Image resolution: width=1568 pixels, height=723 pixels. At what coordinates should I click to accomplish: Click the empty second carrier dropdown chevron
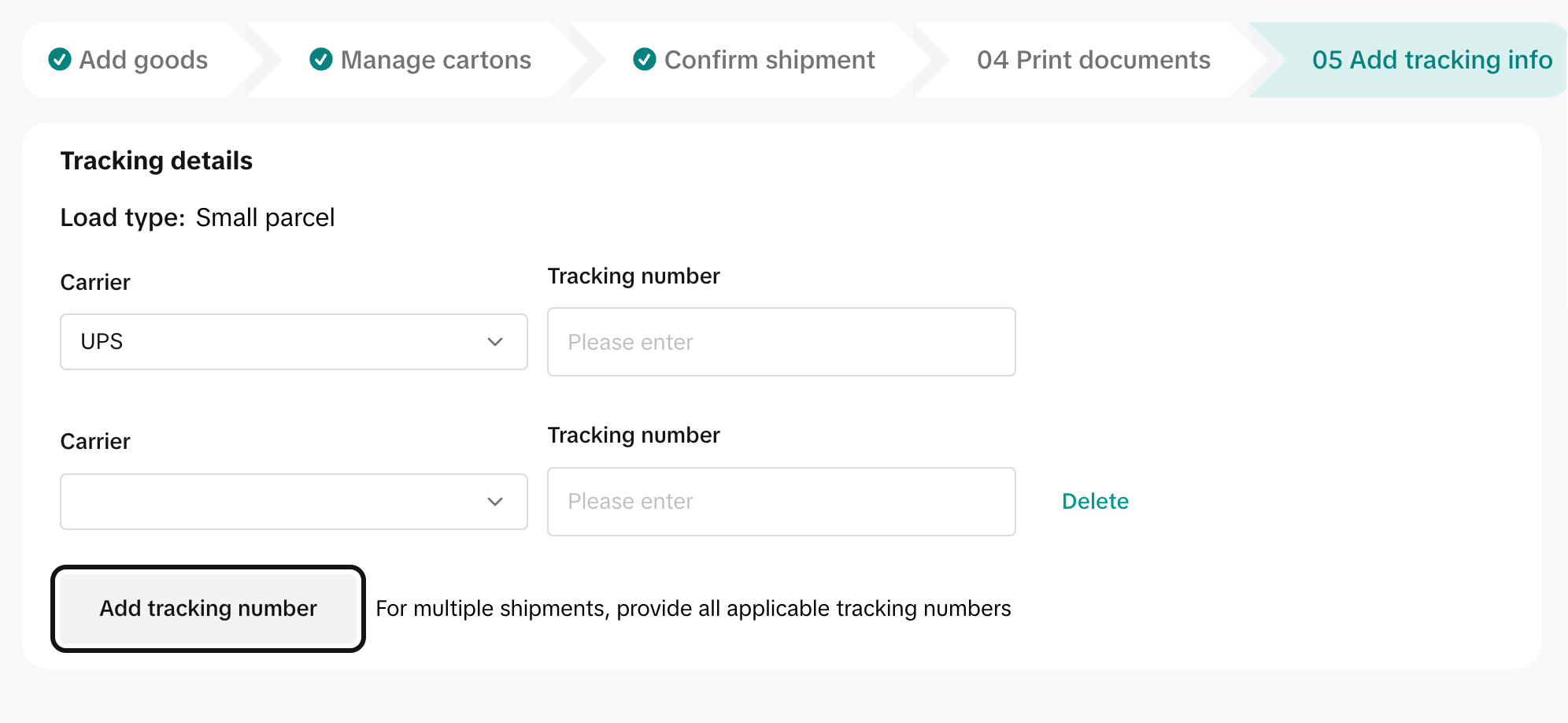pyautogui.click(x=495, y=502)
